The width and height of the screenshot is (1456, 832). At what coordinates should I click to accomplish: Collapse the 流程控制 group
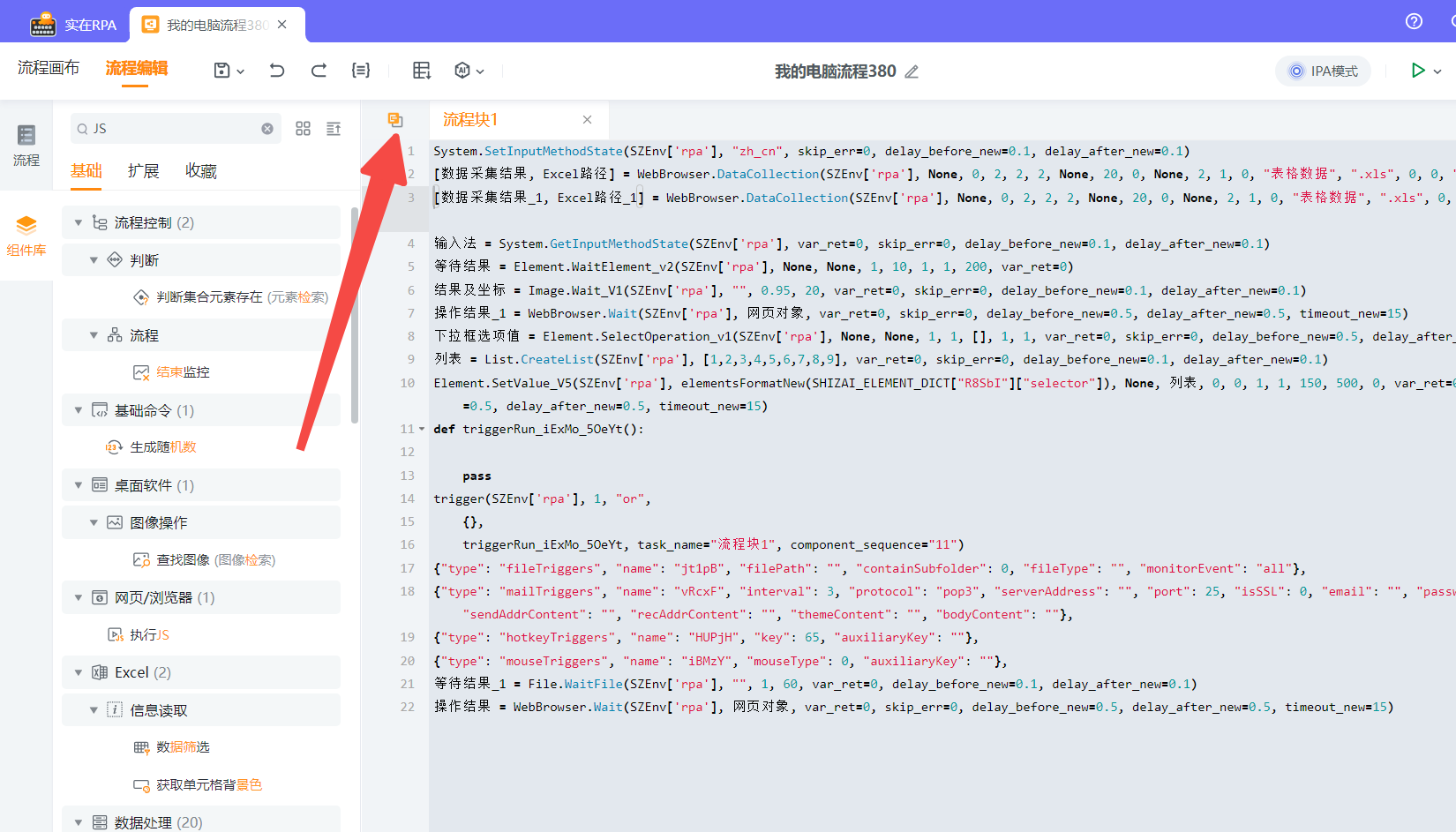(x=79, y=223)
